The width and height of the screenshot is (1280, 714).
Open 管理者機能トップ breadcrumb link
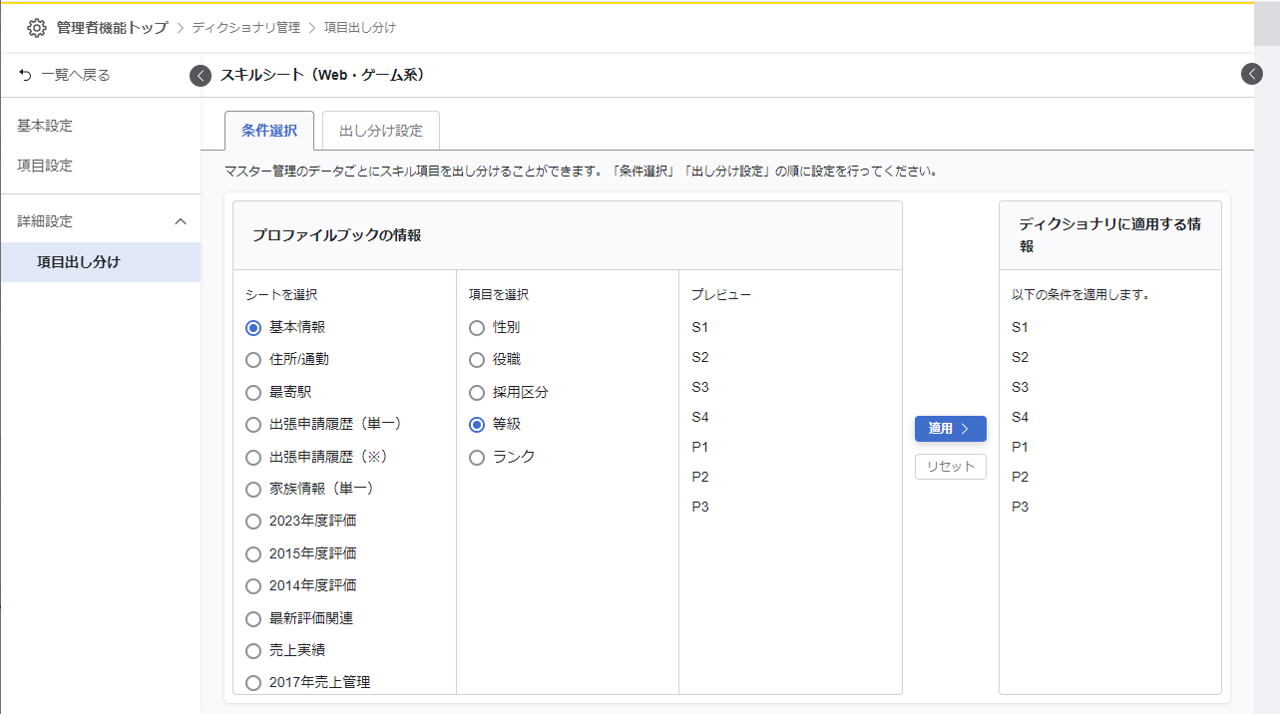pos(112,27)
